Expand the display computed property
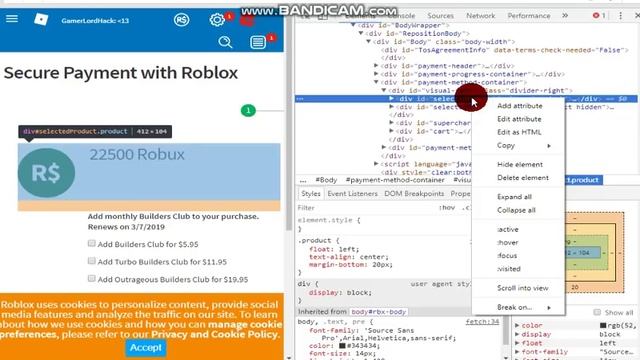This screenshot has width=640, height=360. coord(517,334)
